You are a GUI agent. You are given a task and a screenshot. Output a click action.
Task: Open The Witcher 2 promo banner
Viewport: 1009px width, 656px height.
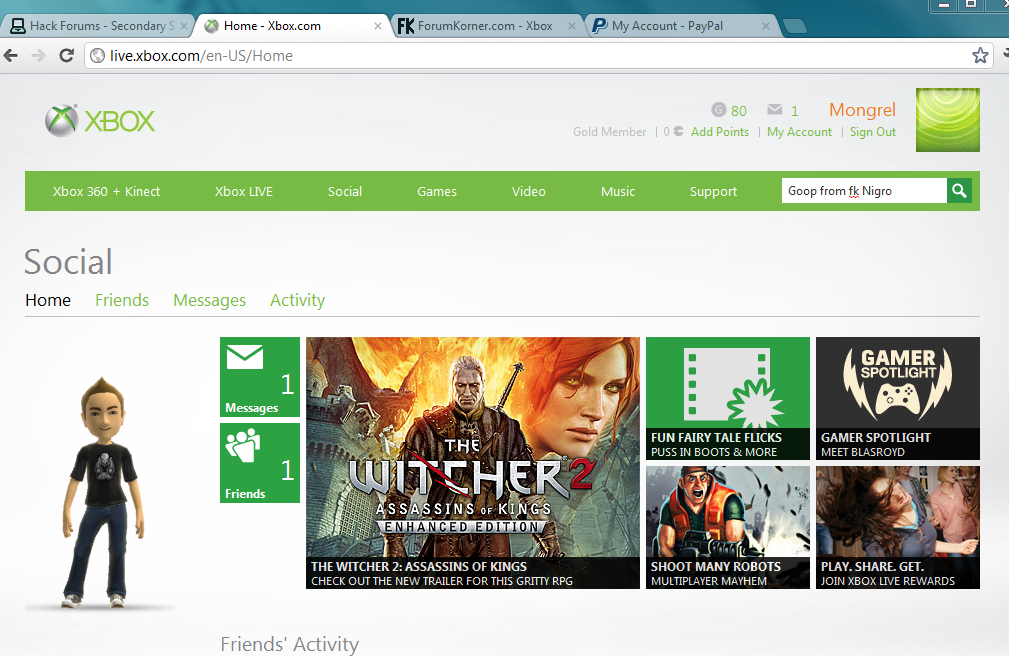(473, 463)
